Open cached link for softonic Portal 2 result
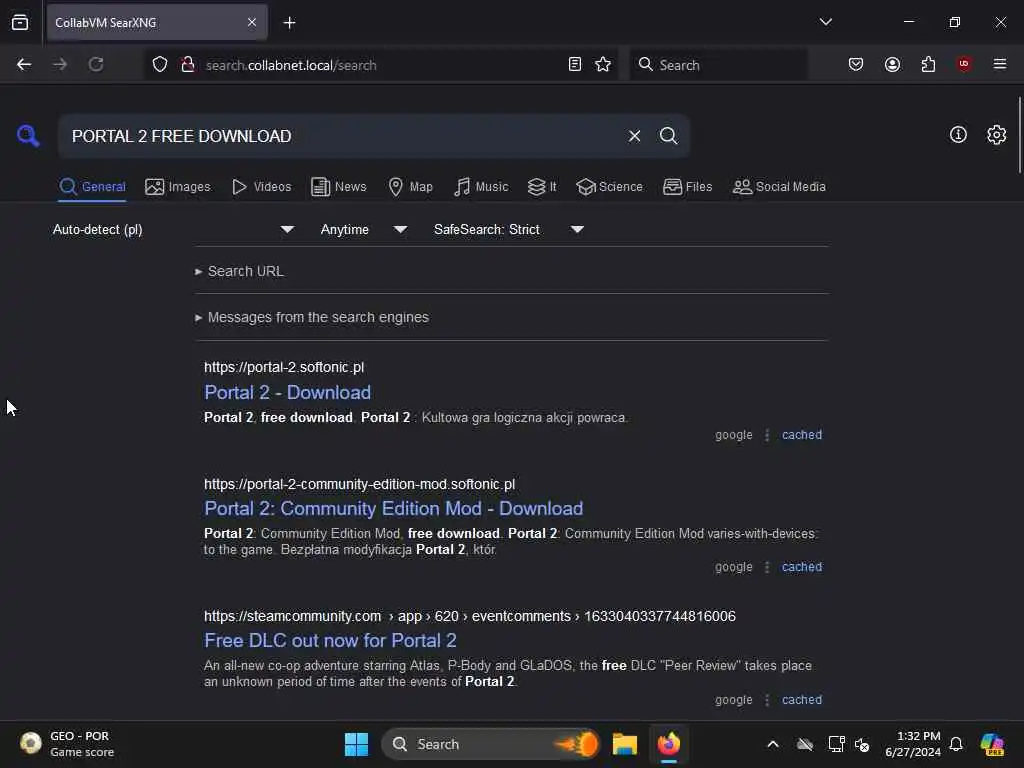1024x768 pixels. click(801, 435)
